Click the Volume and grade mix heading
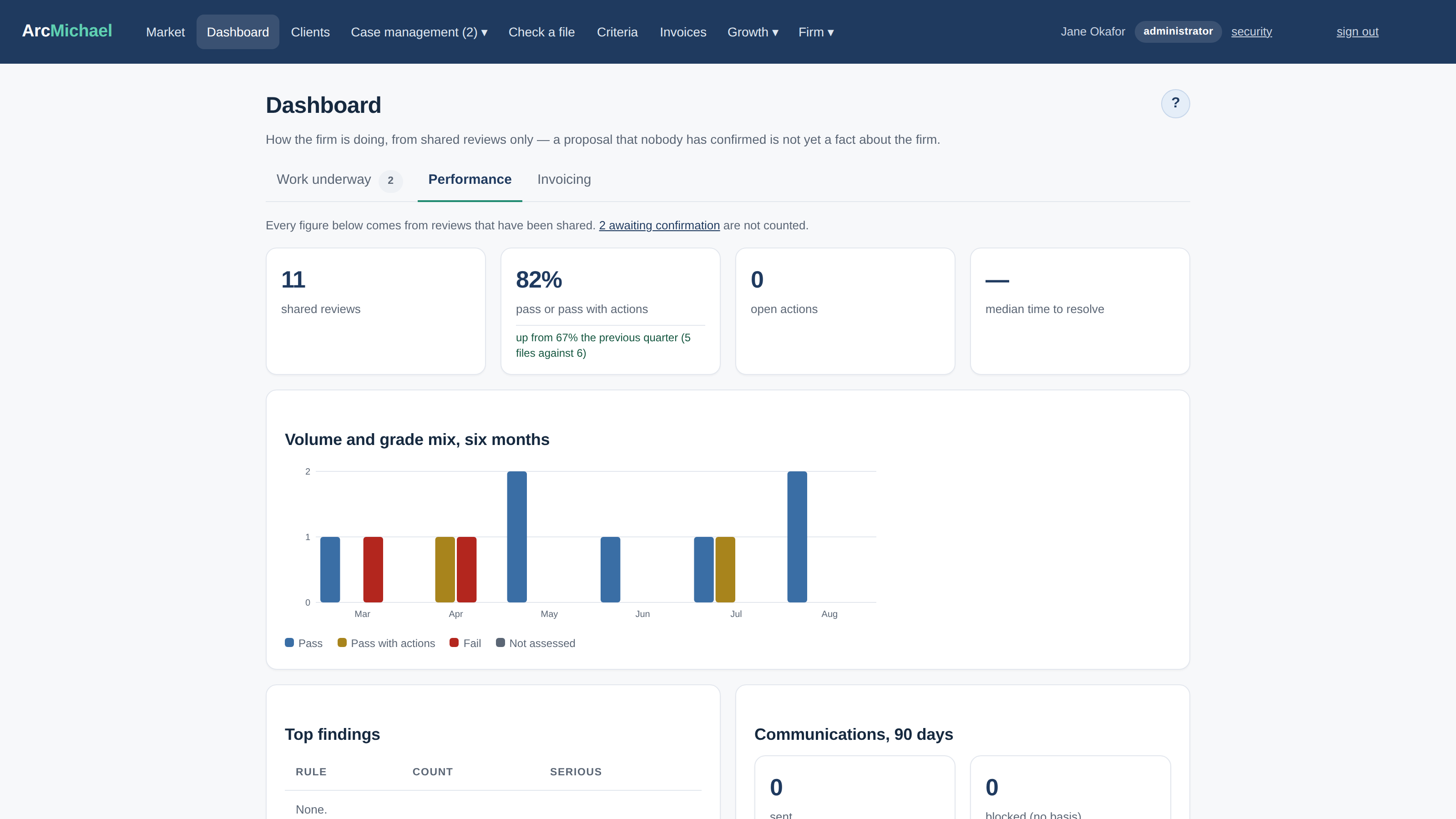 tap(417, 439)
